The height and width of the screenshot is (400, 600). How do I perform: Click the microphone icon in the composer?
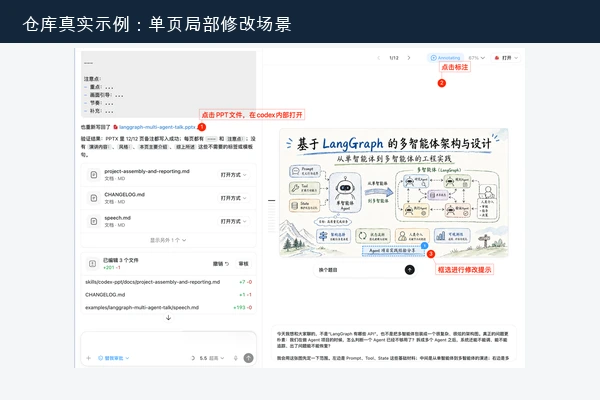(x=236, y=358)
